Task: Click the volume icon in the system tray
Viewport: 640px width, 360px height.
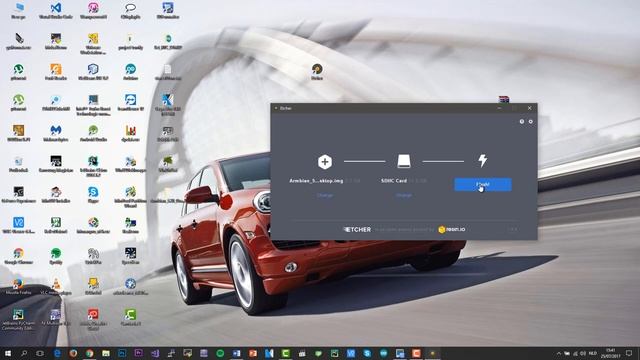Action: pos(583,353)
